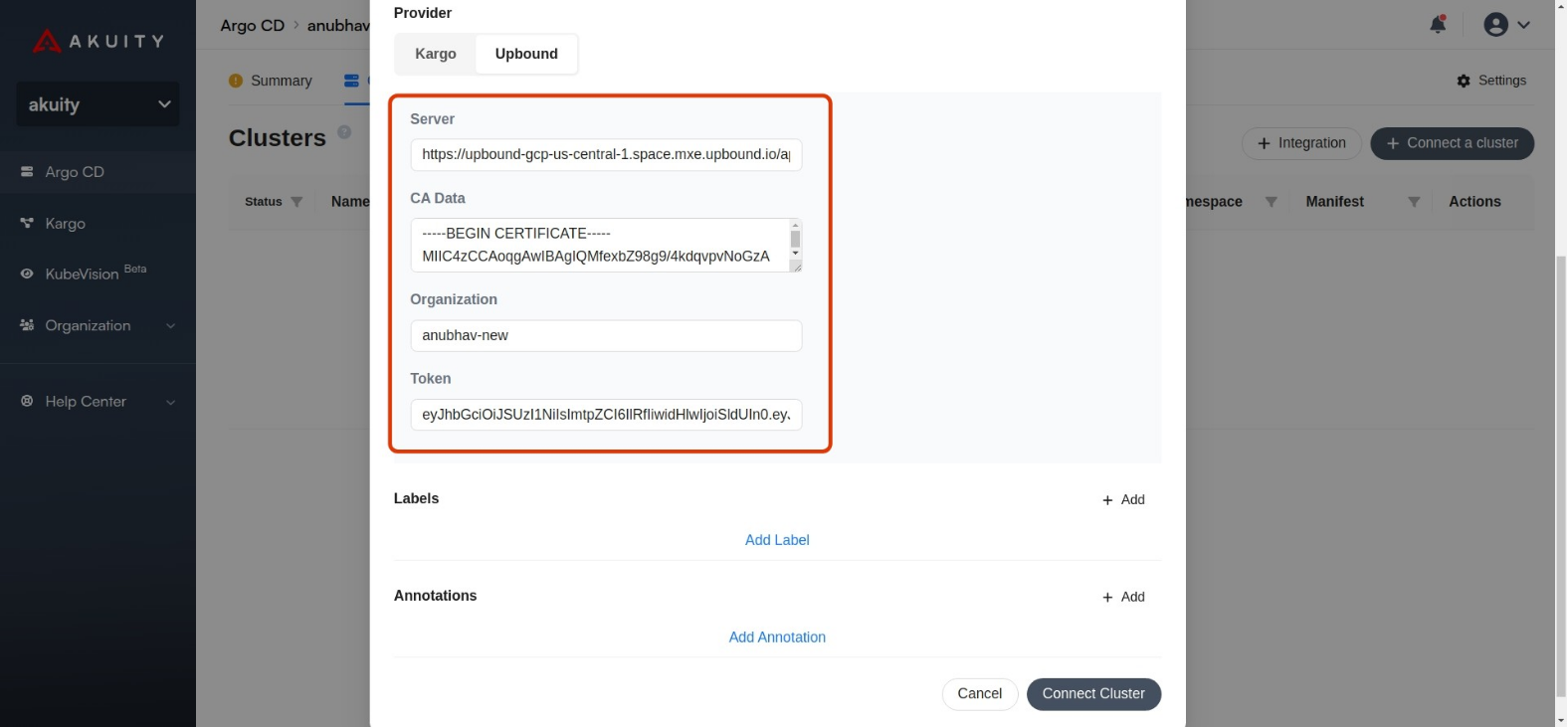Expand the Help Center sidebar section
The height and width of the screenshot is (727, 1568).
pos(170,402)
